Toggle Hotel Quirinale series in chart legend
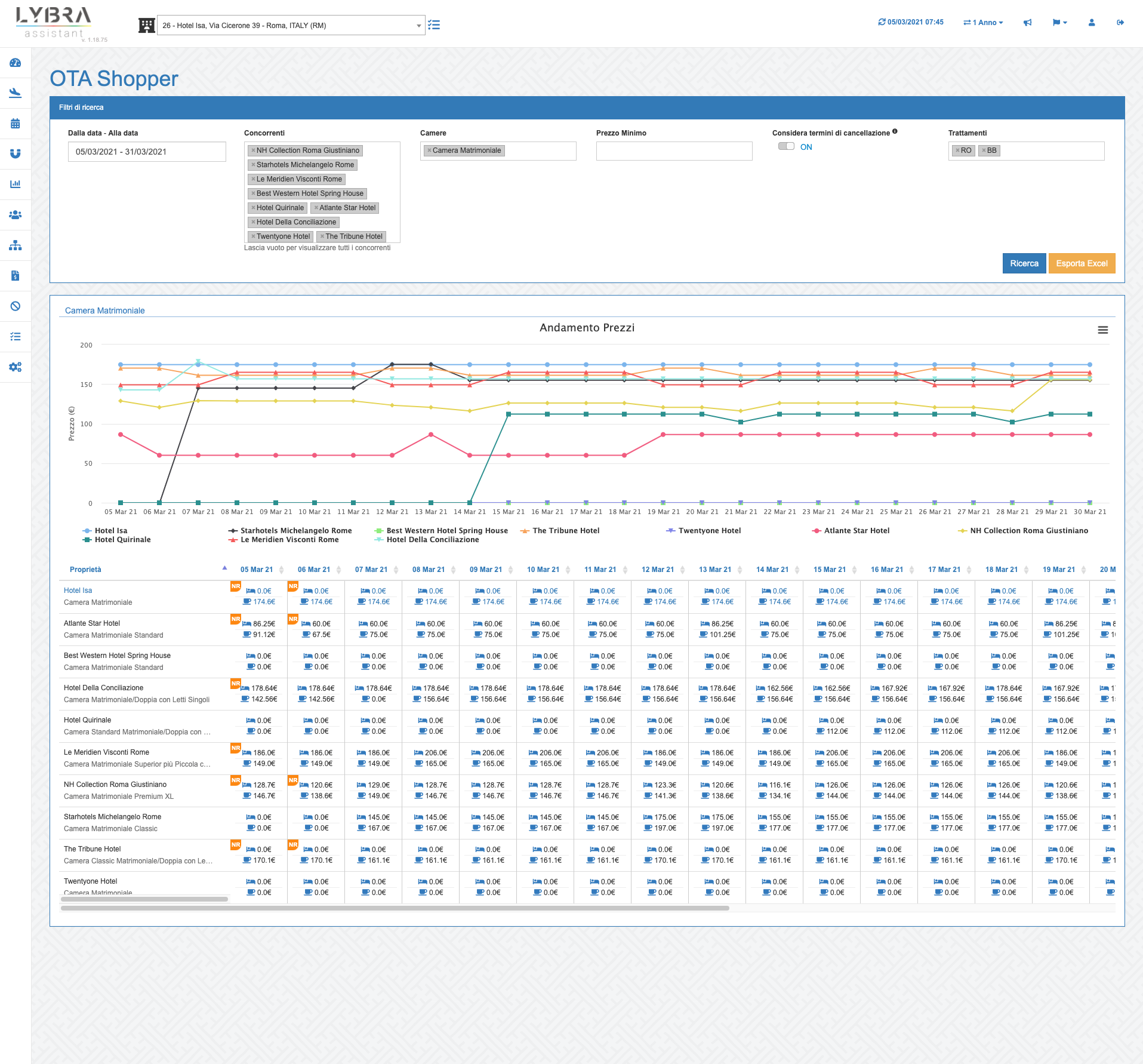 [x=116, y=540]
